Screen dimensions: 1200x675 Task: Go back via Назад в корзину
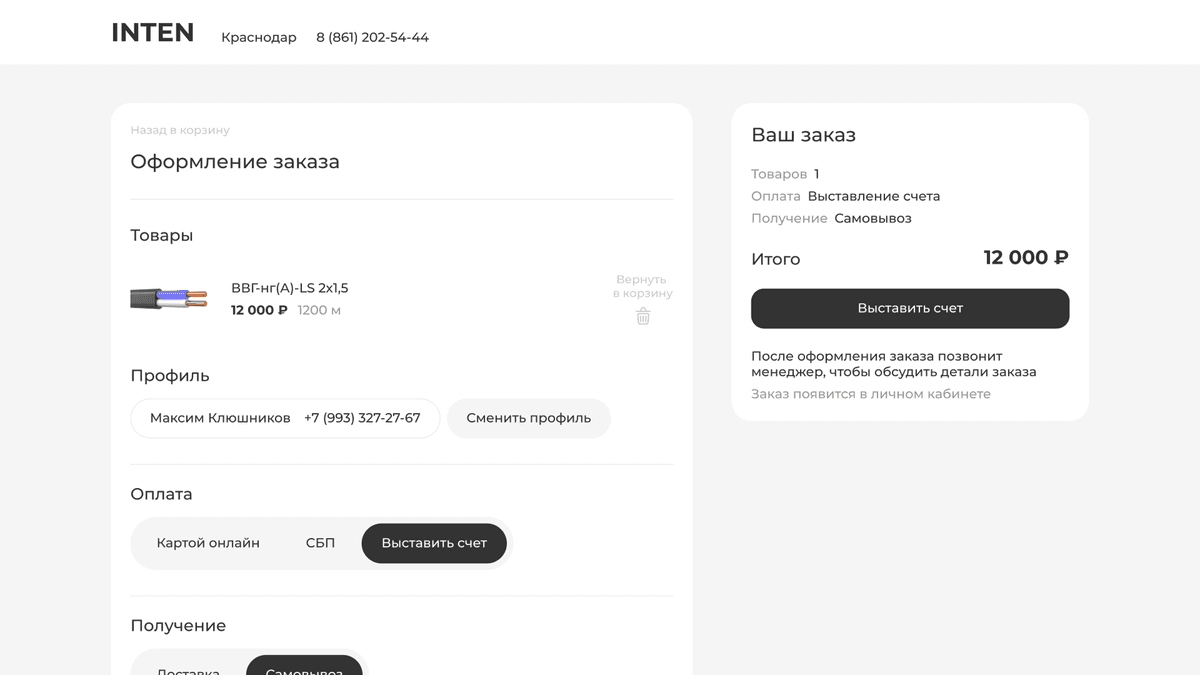coord(180,130)
